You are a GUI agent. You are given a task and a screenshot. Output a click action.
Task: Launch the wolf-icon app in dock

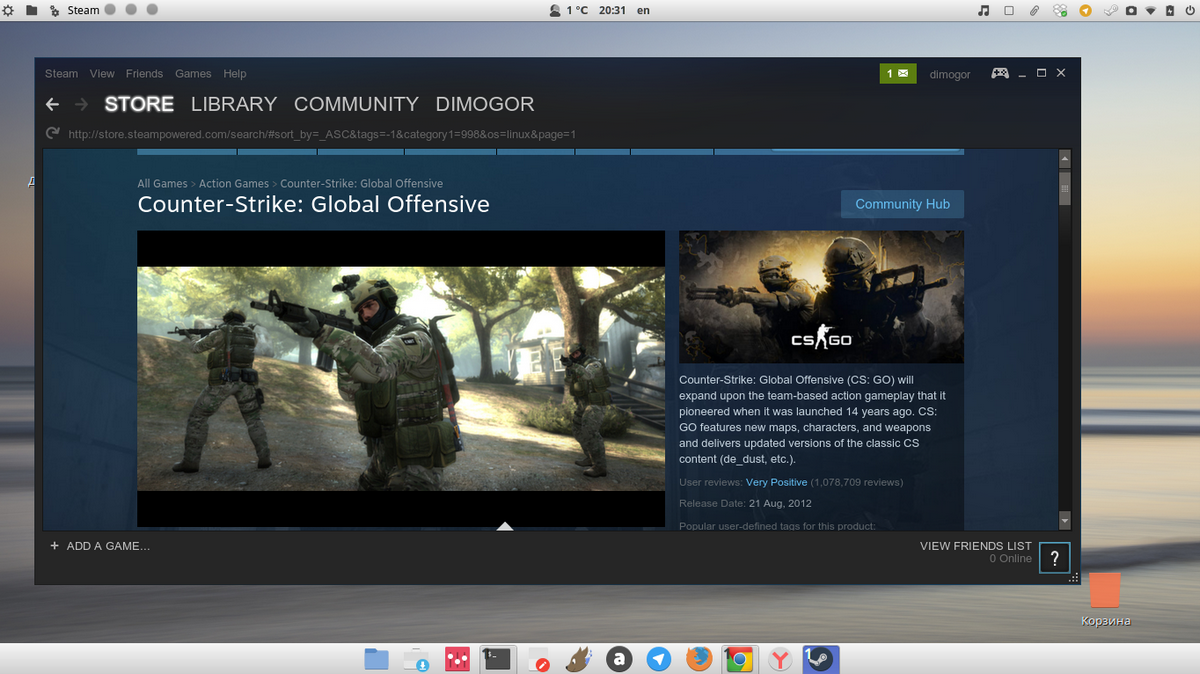(579, 659)
